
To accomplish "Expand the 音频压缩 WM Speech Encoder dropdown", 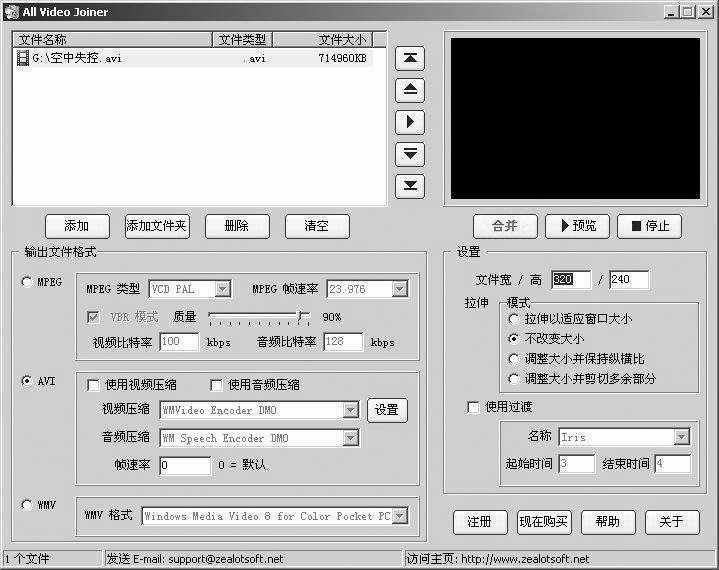I will tap(350, 438).
